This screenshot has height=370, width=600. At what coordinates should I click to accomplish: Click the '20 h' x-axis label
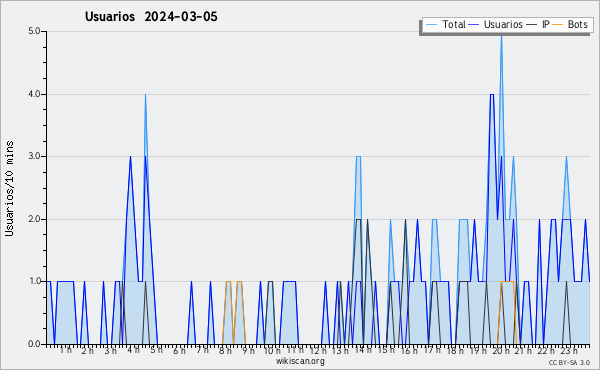[x=501, y=351]
